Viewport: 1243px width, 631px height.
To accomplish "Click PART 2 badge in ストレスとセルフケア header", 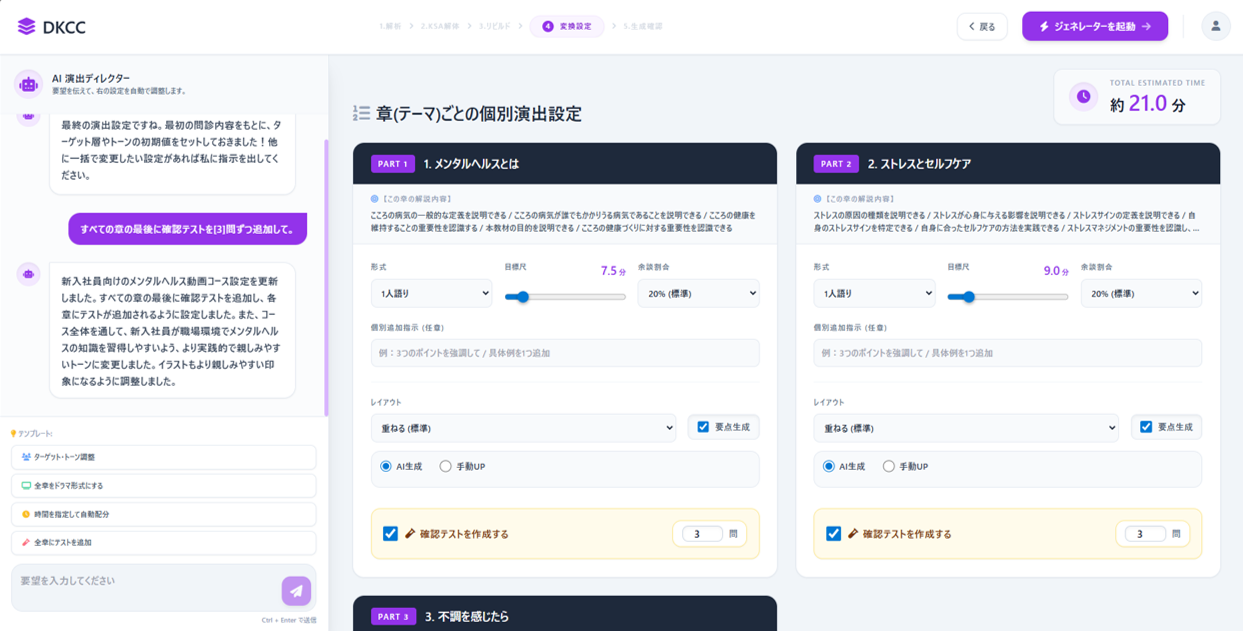I will coord(836,164).
